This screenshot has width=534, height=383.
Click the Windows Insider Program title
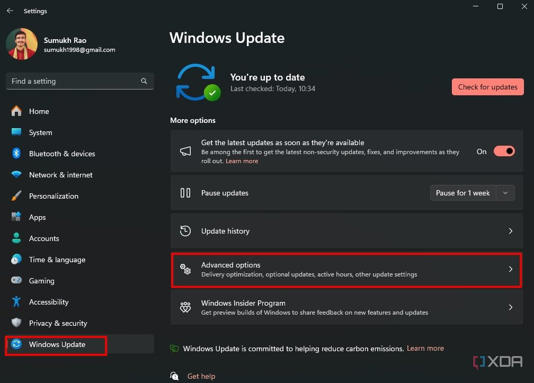click(x=243, y=303)
